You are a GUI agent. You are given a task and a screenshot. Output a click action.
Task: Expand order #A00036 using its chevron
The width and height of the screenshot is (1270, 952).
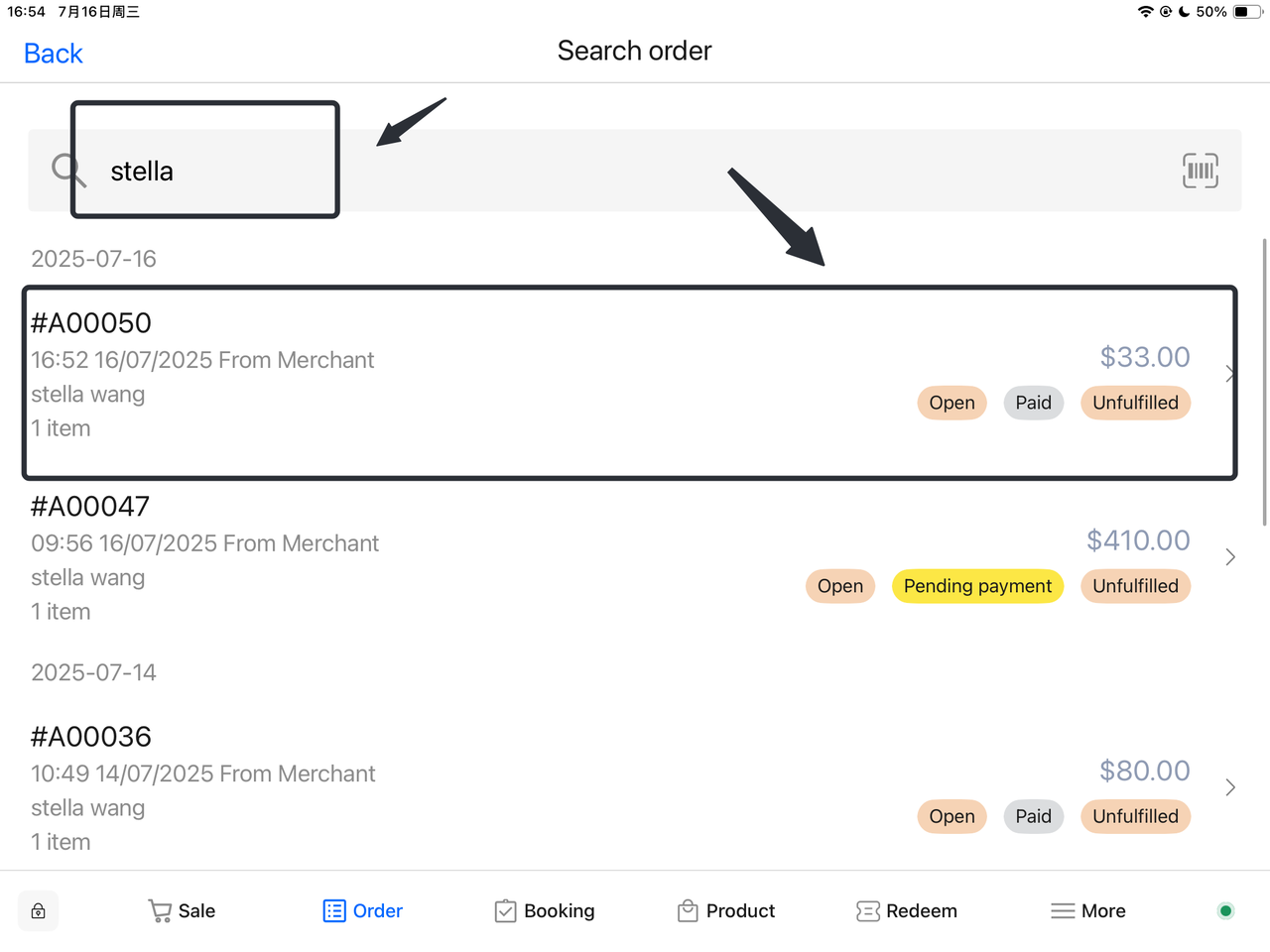pyautogui.click(x=1230, y=787)
